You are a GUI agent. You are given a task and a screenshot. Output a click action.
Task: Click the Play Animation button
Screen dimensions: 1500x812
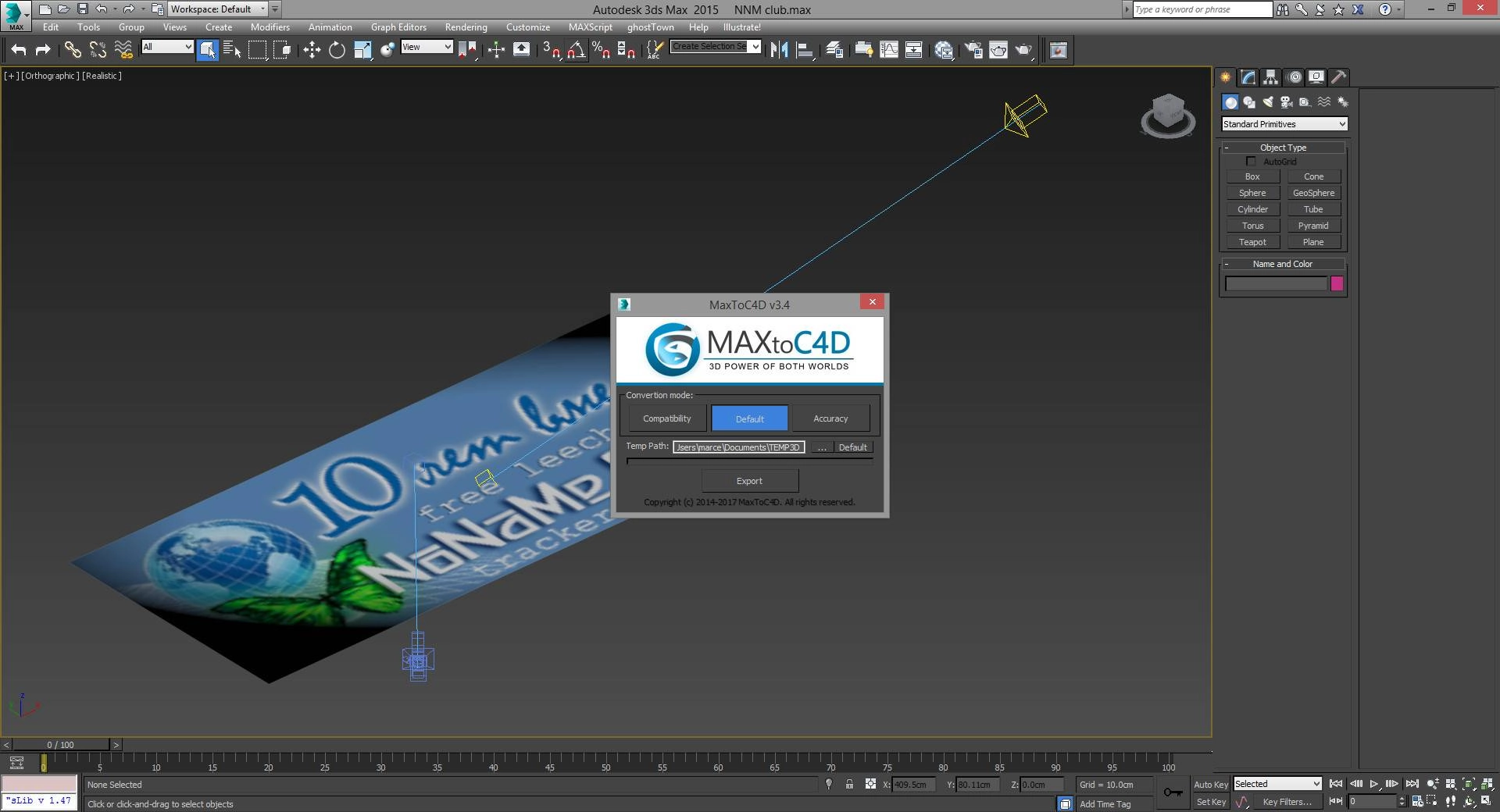[x=1374, y=784]
